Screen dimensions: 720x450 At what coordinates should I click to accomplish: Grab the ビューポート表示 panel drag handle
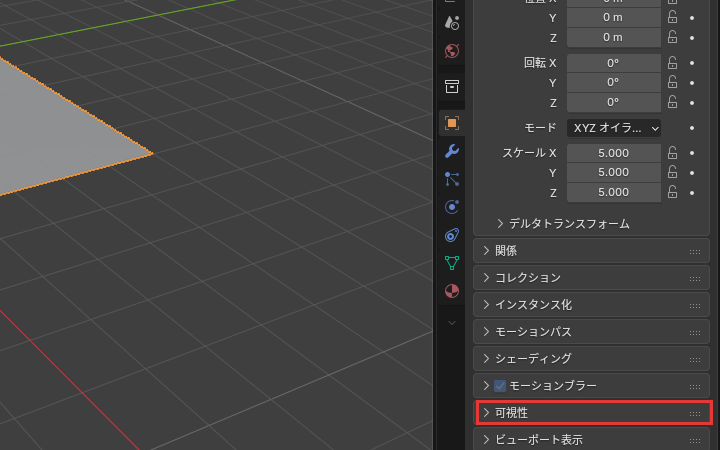695,441
